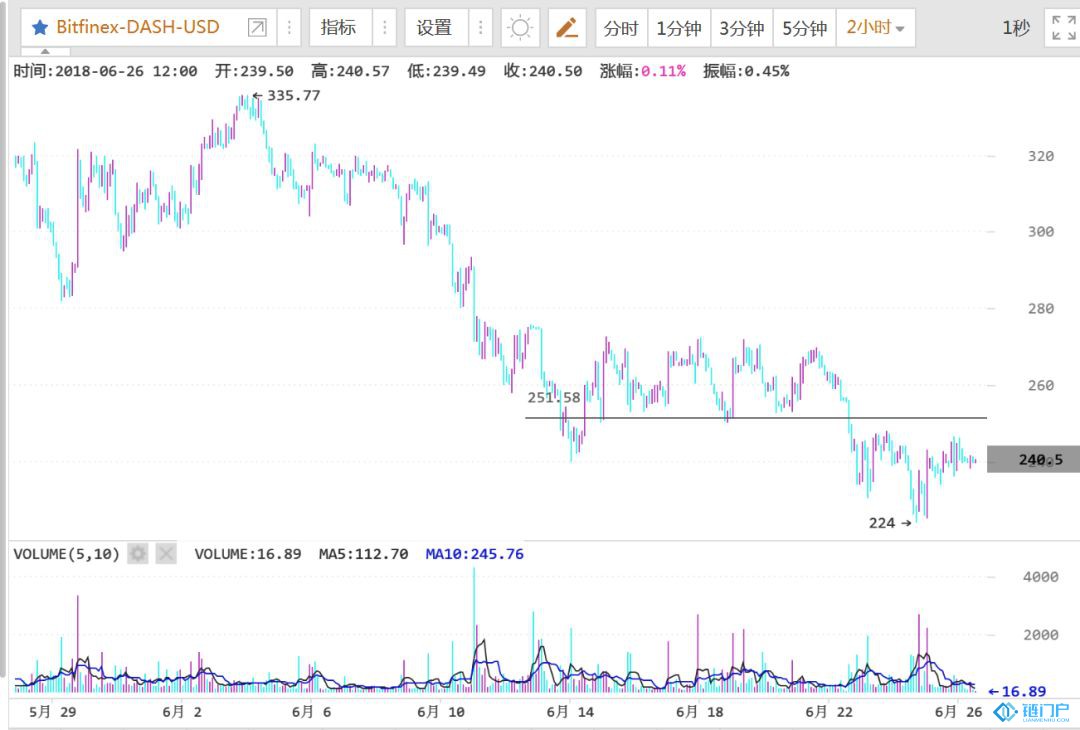Click the 6月 22 date axis label

(829, 712)
